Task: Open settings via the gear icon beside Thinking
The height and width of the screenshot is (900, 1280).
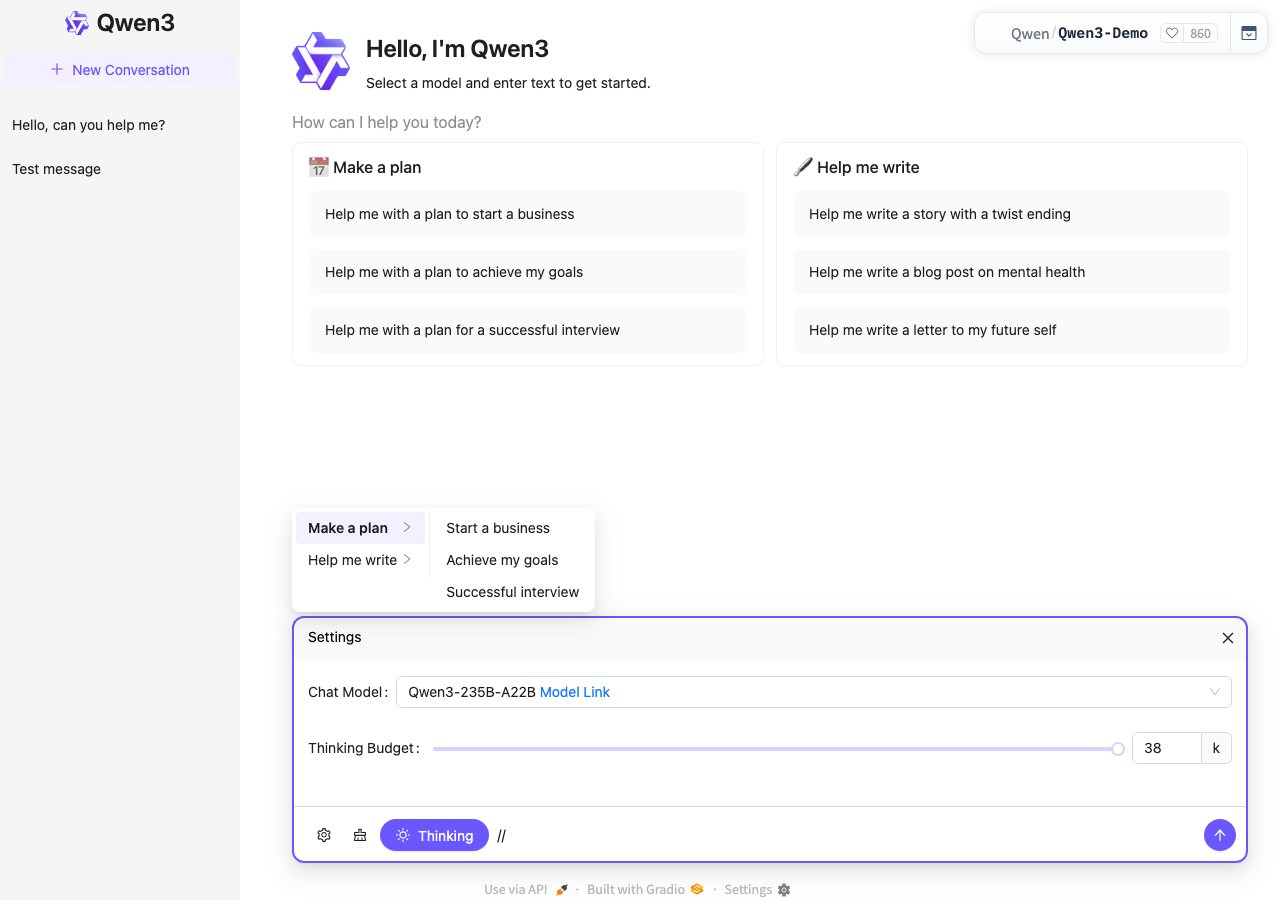Action: [x=324, y=835]
